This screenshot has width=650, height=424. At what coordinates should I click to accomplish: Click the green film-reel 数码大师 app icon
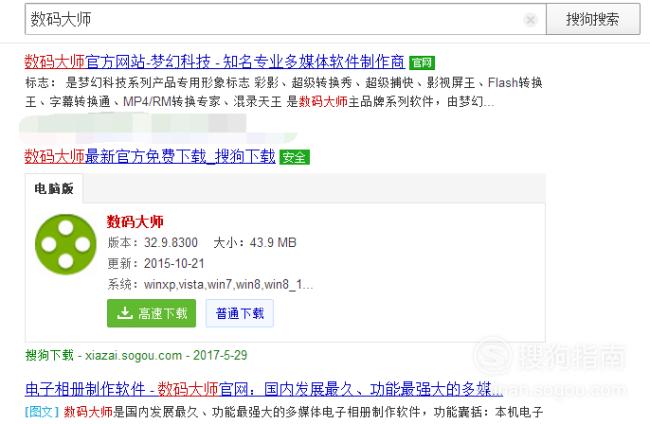point(65,244)
